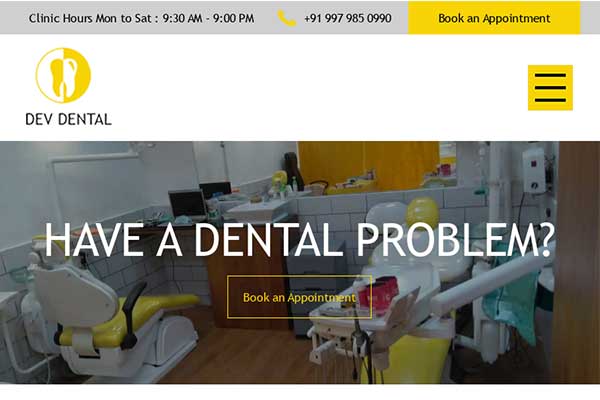The width and height of the screenshot is (600, 400).
Task: Click the word DENTAL in hero headline
Action: [269, 240]
